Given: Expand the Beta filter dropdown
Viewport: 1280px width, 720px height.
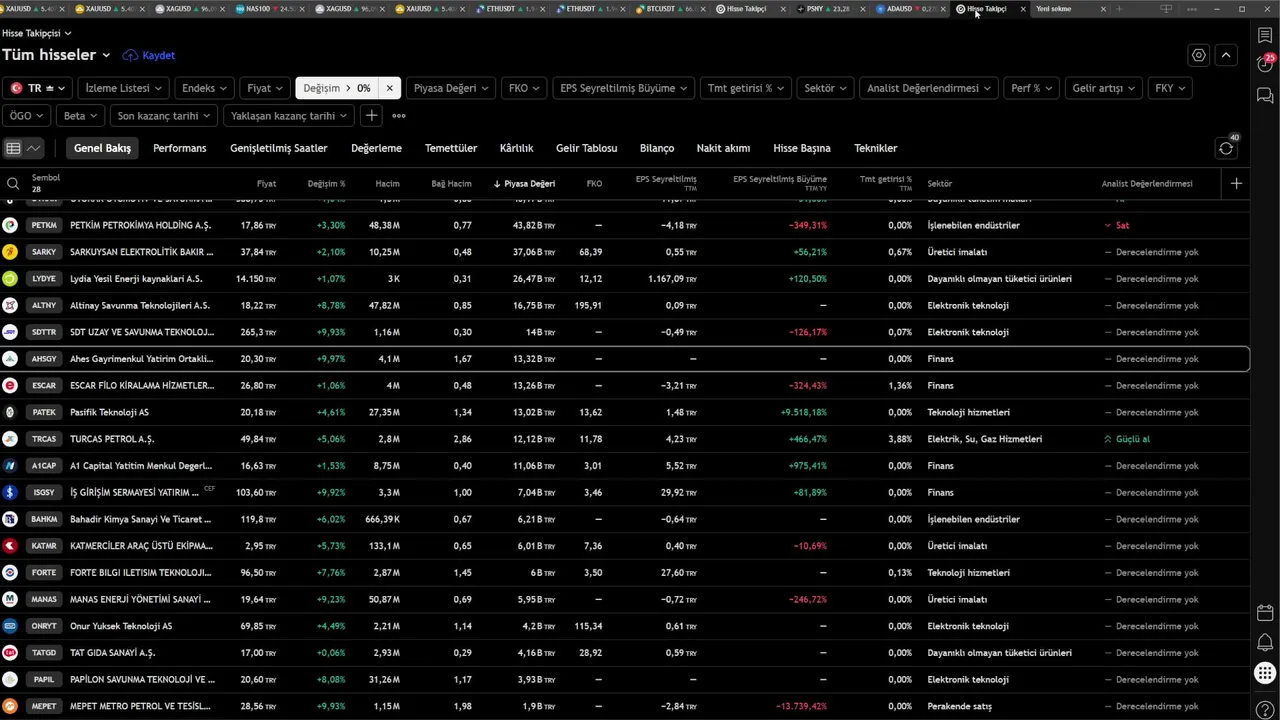Looking at the screenshot, I should point(81,116).
